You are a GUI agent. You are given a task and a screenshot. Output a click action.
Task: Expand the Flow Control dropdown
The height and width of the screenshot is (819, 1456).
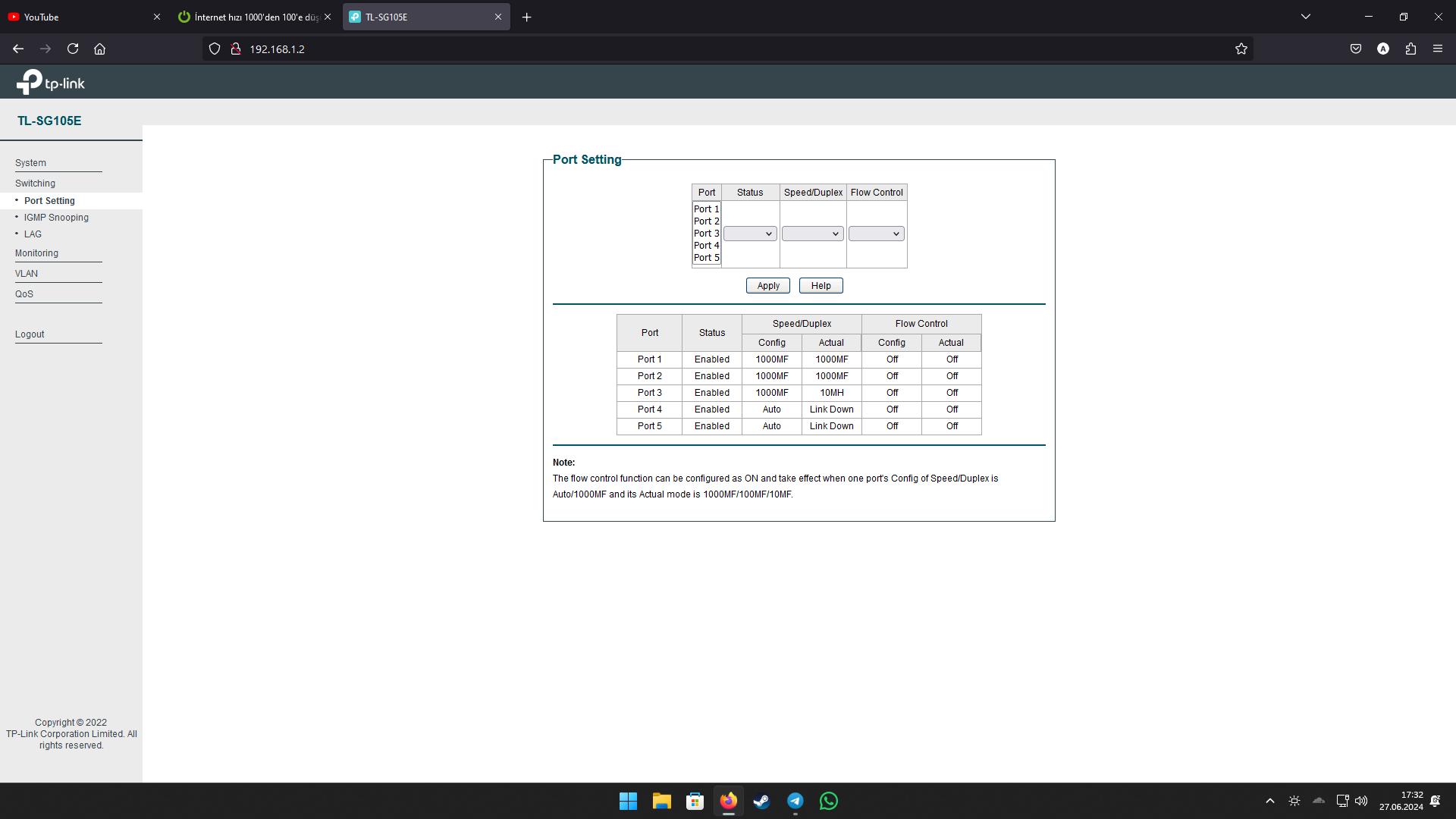(876, 234)
